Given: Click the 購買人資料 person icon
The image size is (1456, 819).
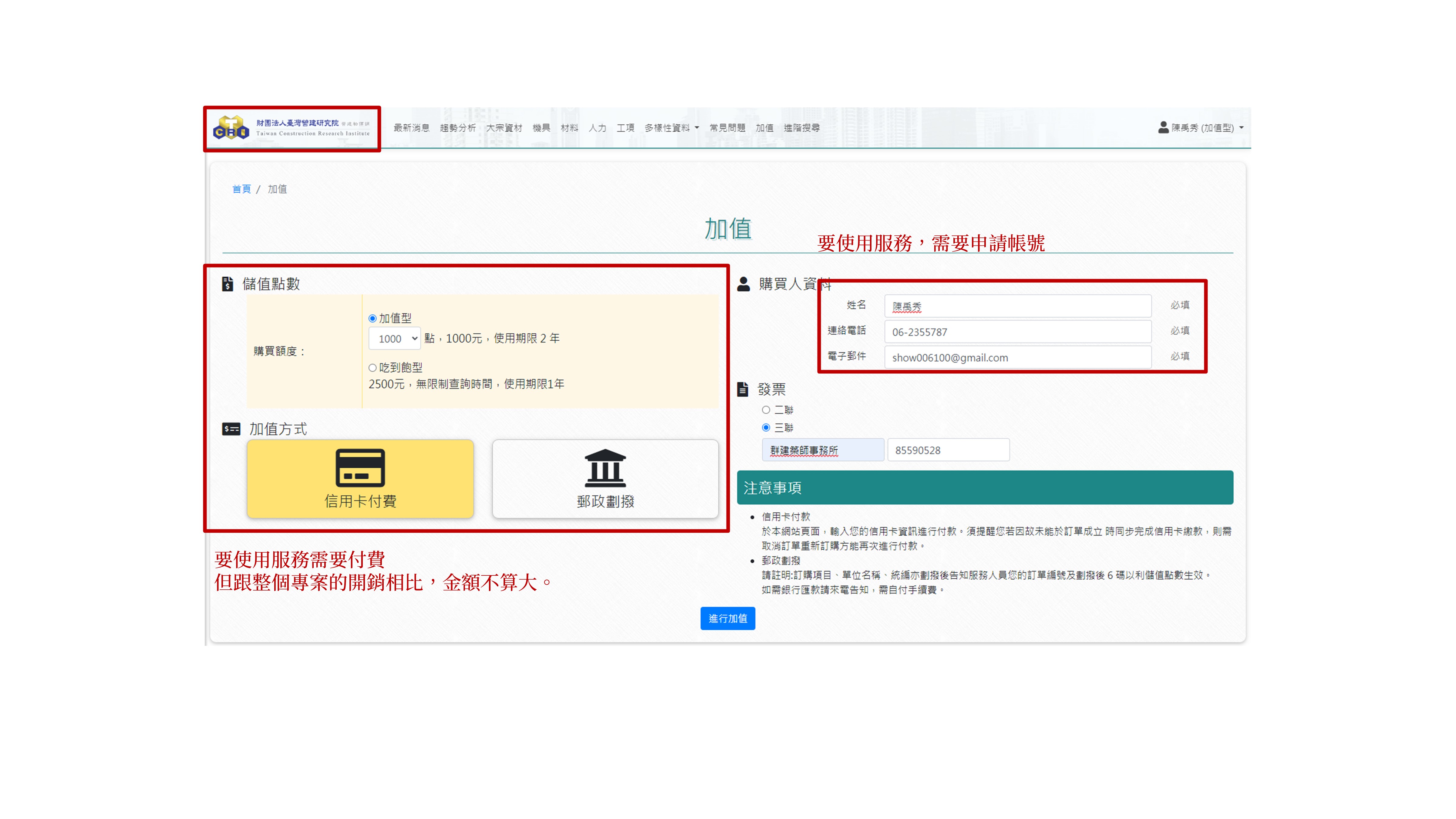Looking at the screenshot, I should pyautogui.click(x=743, y=284).
